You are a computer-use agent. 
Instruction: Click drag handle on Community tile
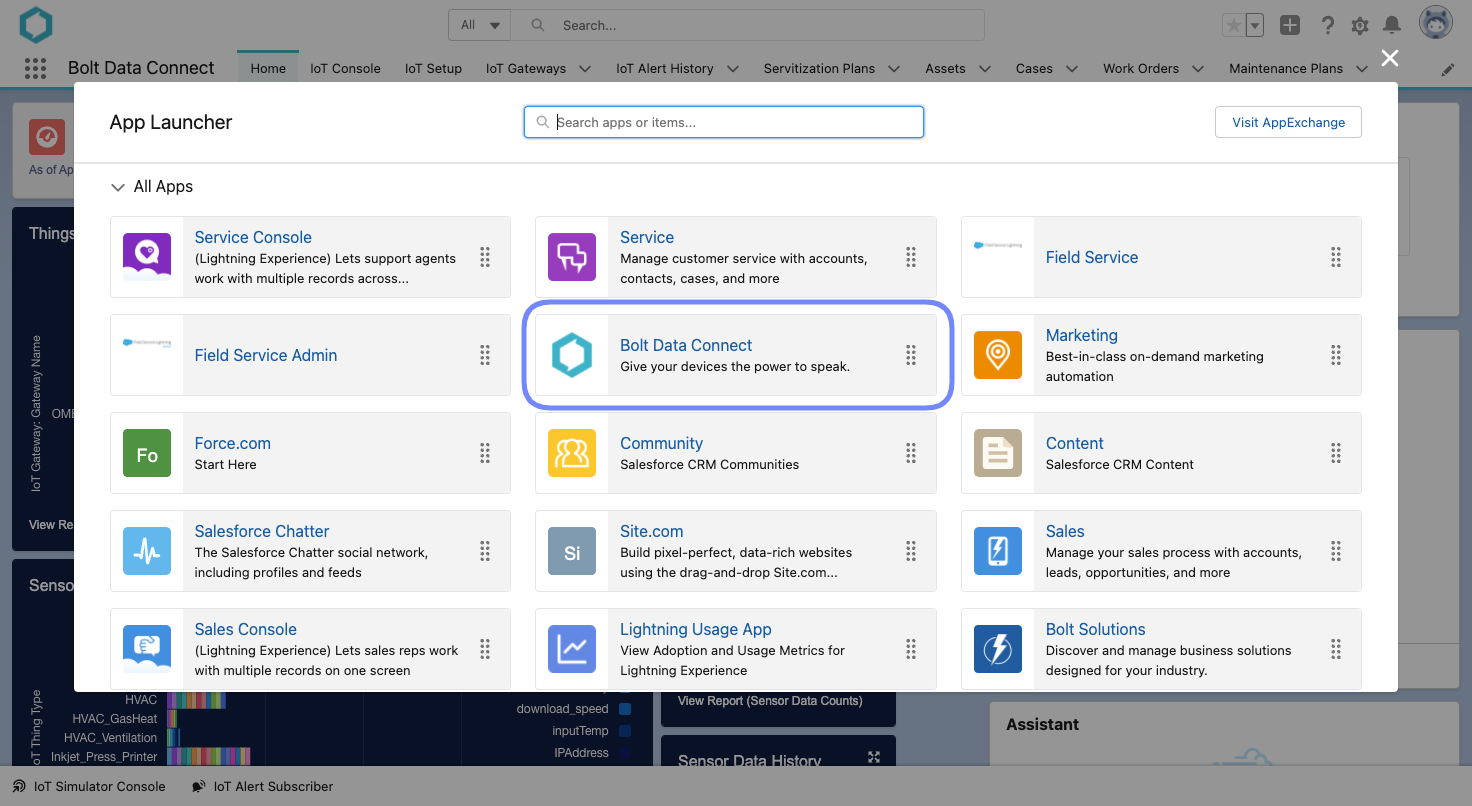[911, 453]
